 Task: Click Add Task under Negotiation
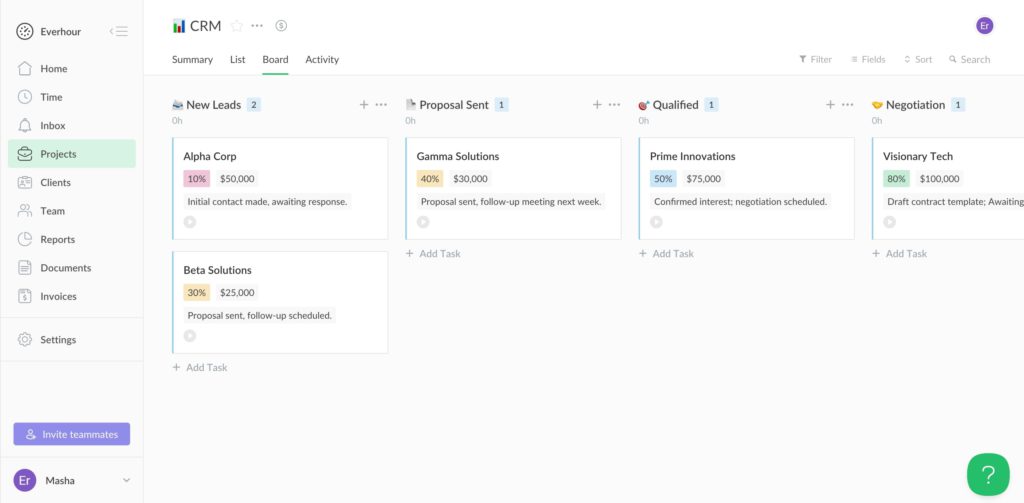click(899, 253)
